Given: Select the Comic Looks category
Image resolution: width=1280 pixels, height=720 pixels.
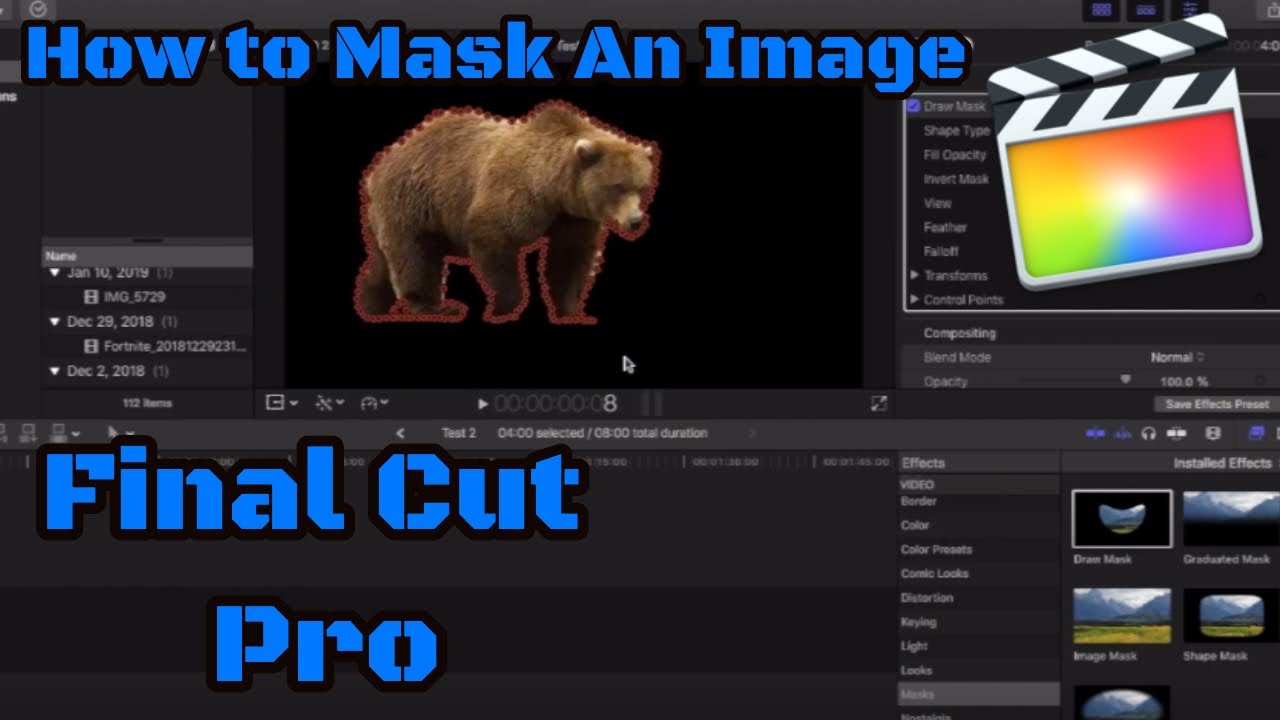Looking at the screenshot, I should [934, 573].
